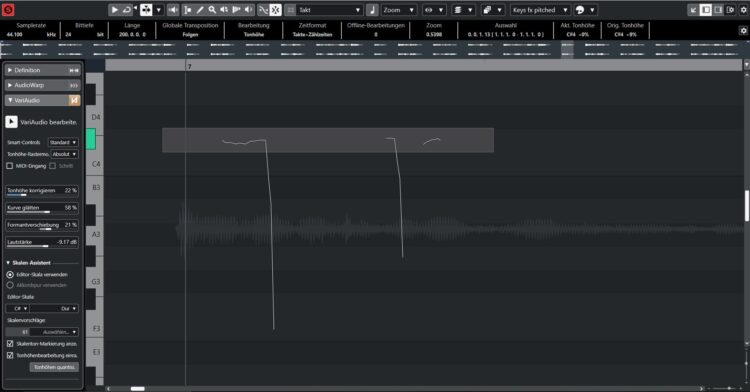Click the D4 piano key

95,117
